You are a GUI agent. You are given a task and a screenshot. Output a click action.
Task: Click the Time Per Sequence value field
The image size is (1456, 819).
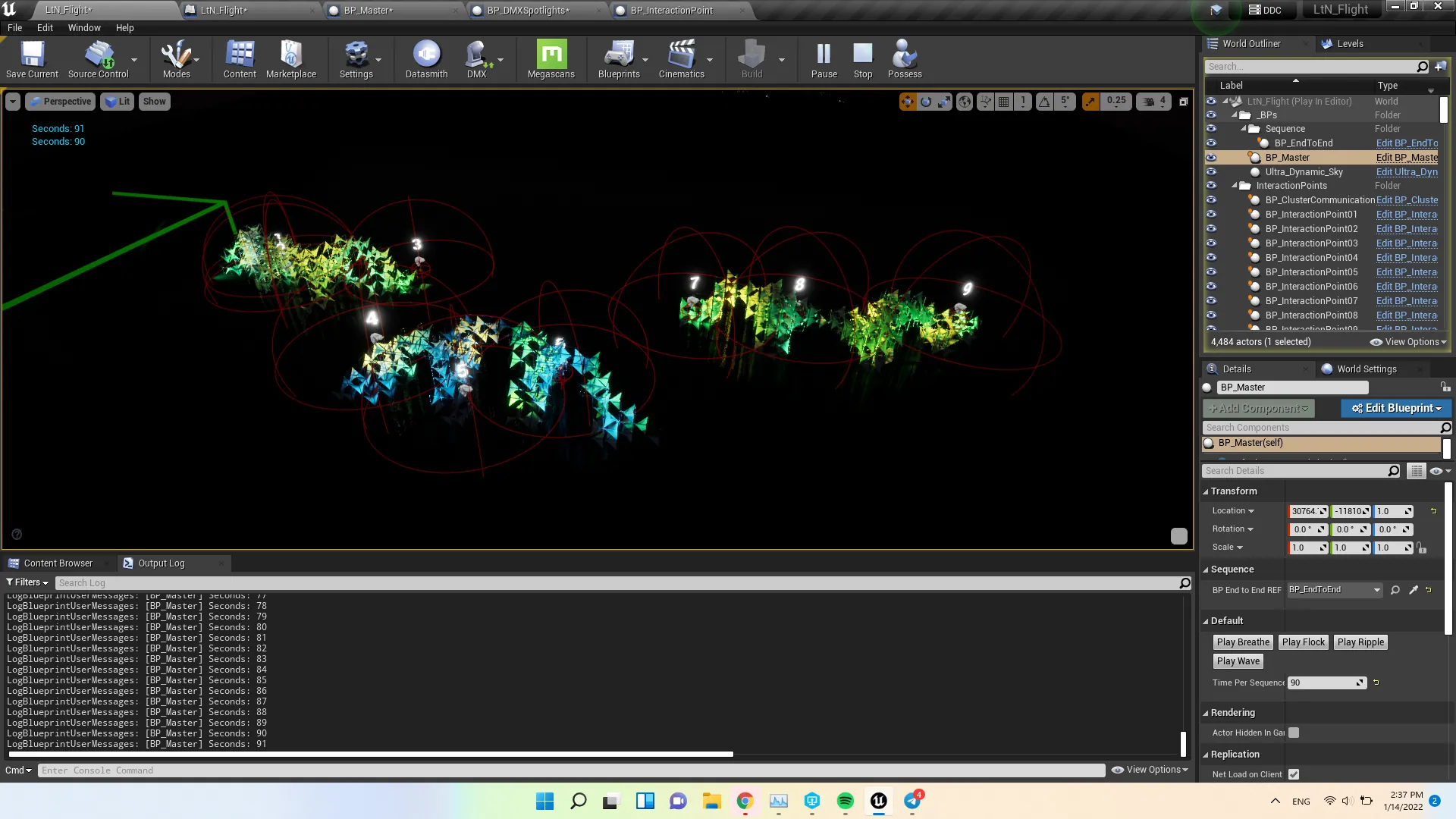click(1327, 682)
